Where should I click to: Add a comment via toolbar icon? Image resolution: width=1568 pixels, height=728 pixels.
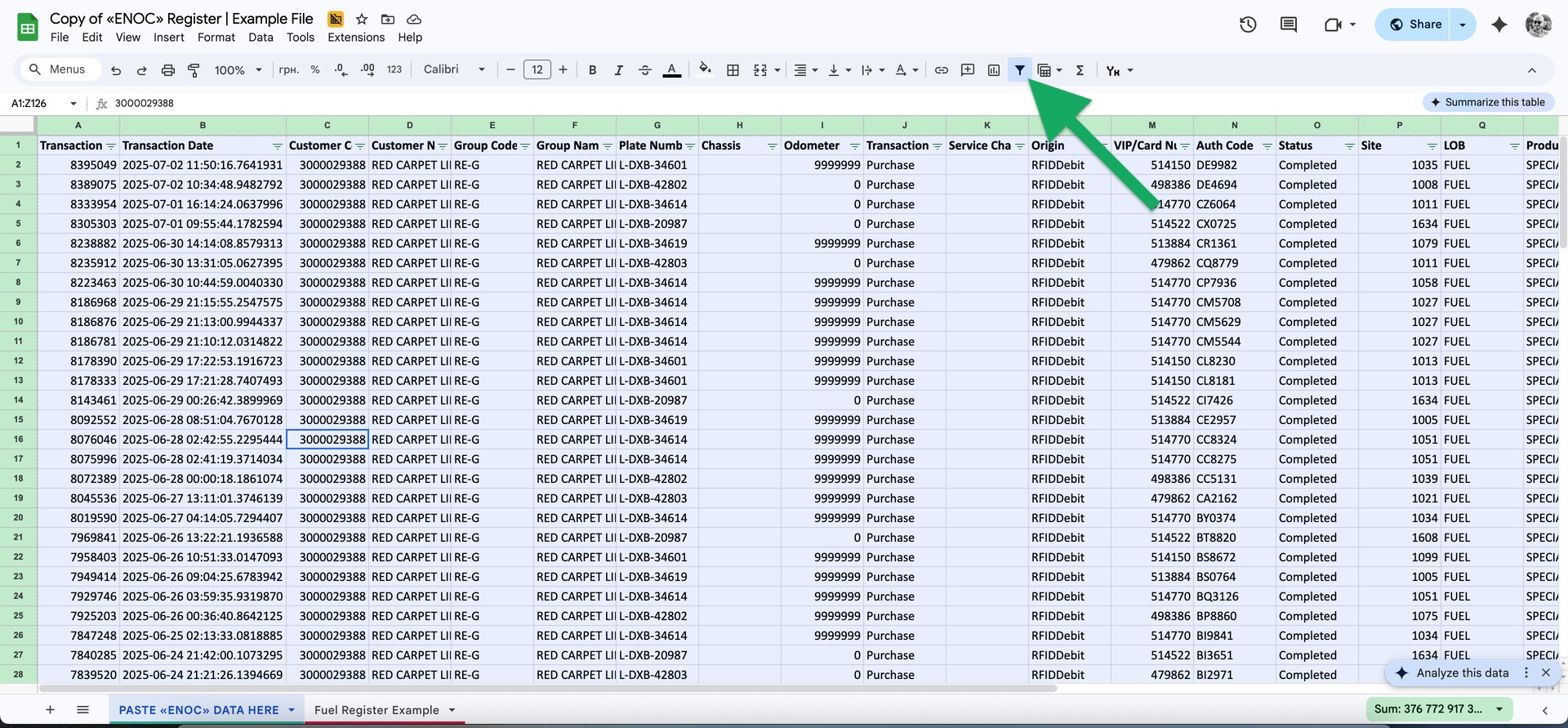[968, 70]
